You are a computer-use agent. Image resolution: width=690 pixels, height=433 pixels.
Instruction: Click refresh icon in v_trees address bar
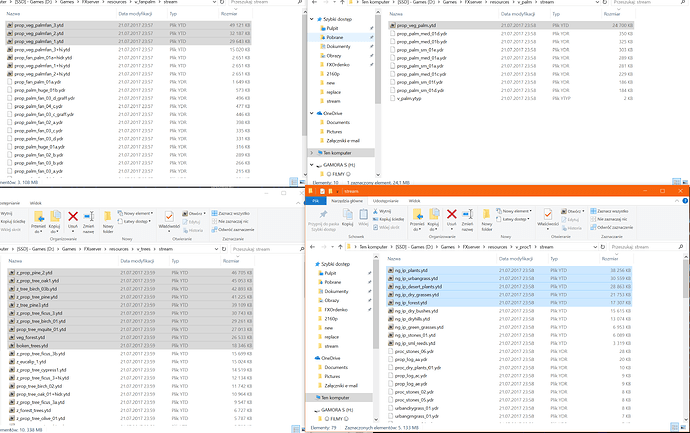click(224, 249)
